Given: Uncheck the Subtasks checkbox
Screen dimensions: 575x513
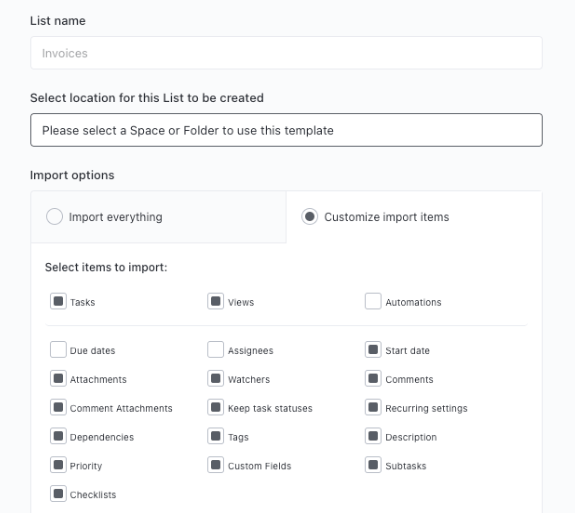Looking at the screenshot, I should pyautogui.click(x=373, y=465).
